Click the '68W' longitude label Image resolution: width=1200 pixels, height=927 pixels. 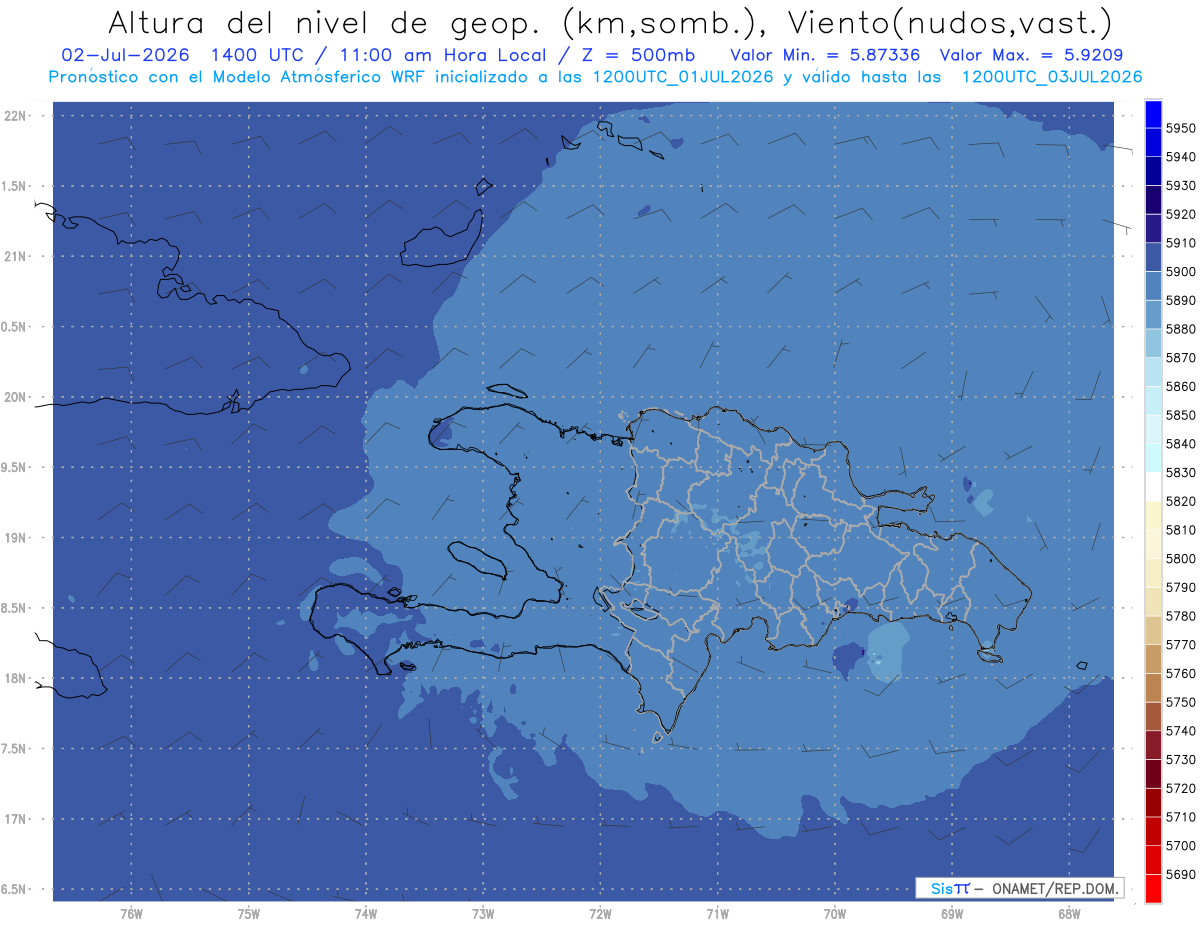(x=1069, y=913)
